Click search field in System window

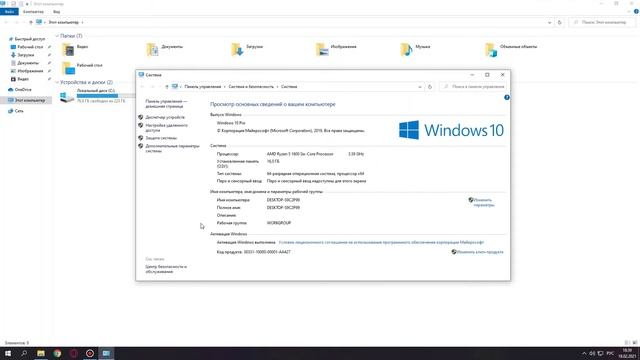click(x=473, y=87)
